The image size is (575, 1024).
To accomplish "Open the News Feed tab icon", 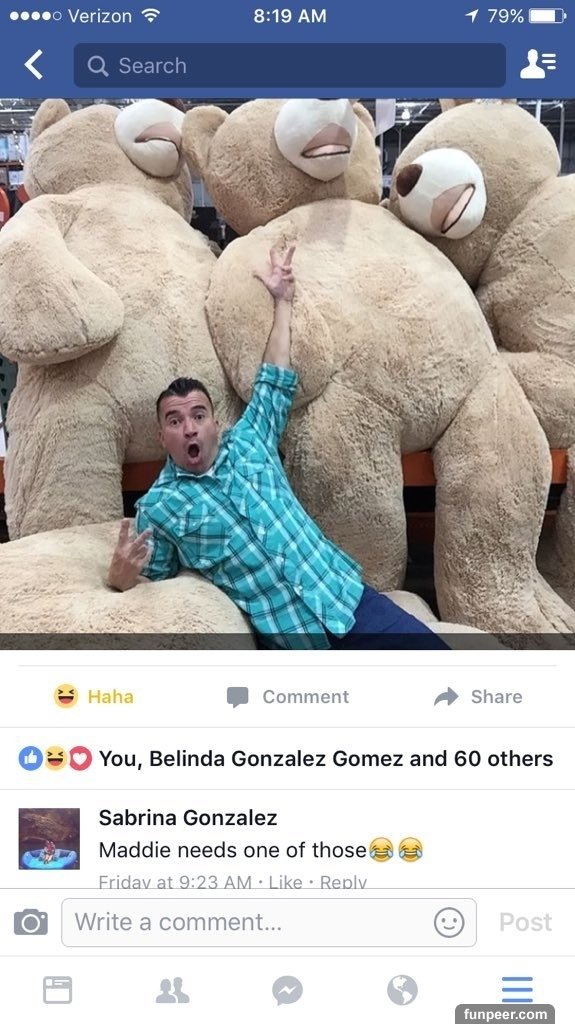I will point(58,989).
